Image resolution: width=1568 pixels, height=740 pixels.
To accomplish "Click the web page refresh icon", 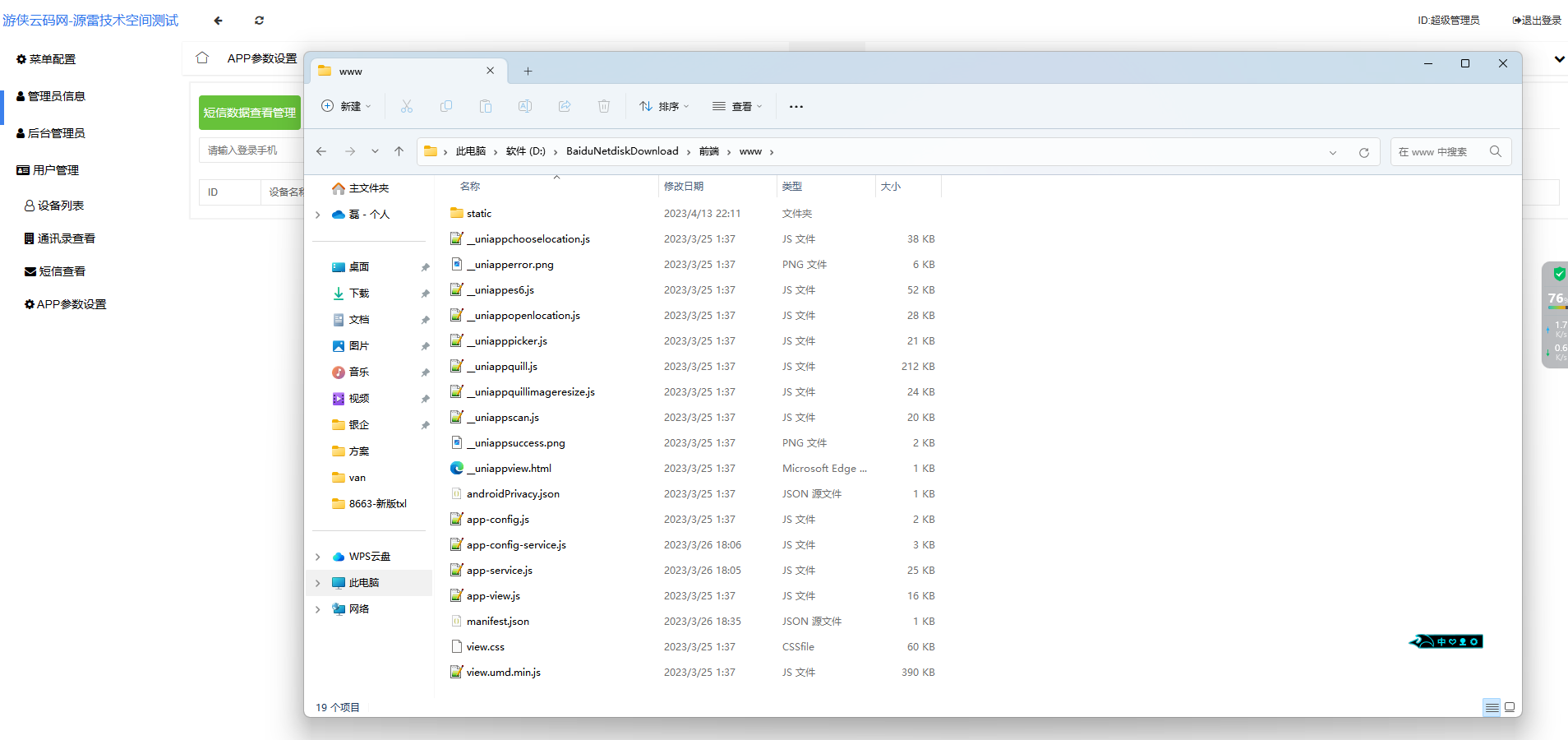I will [x=259, y=21].
